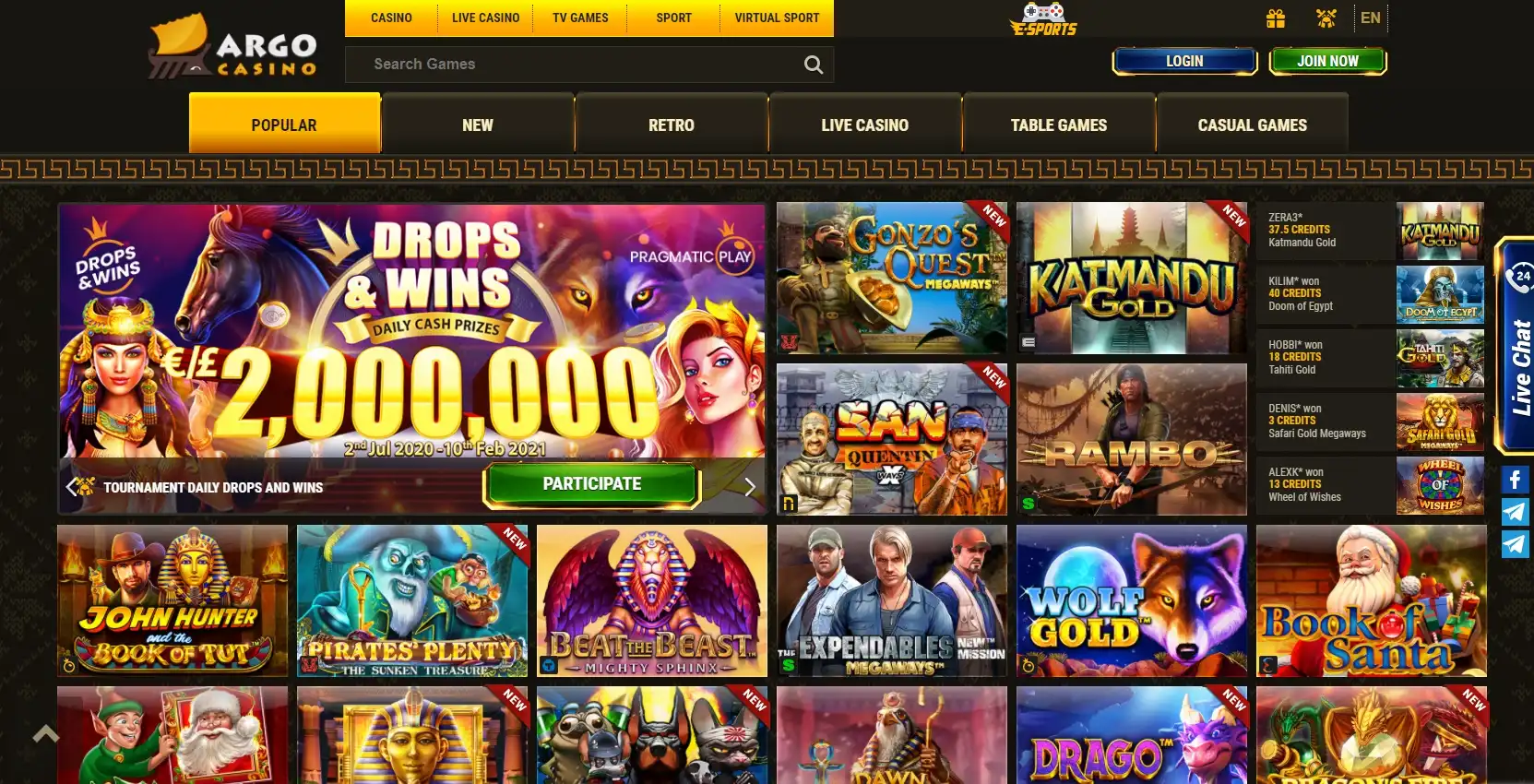1534x784 pixels.
Task: Click the search magnifier icon
Action: coord(813,65)
